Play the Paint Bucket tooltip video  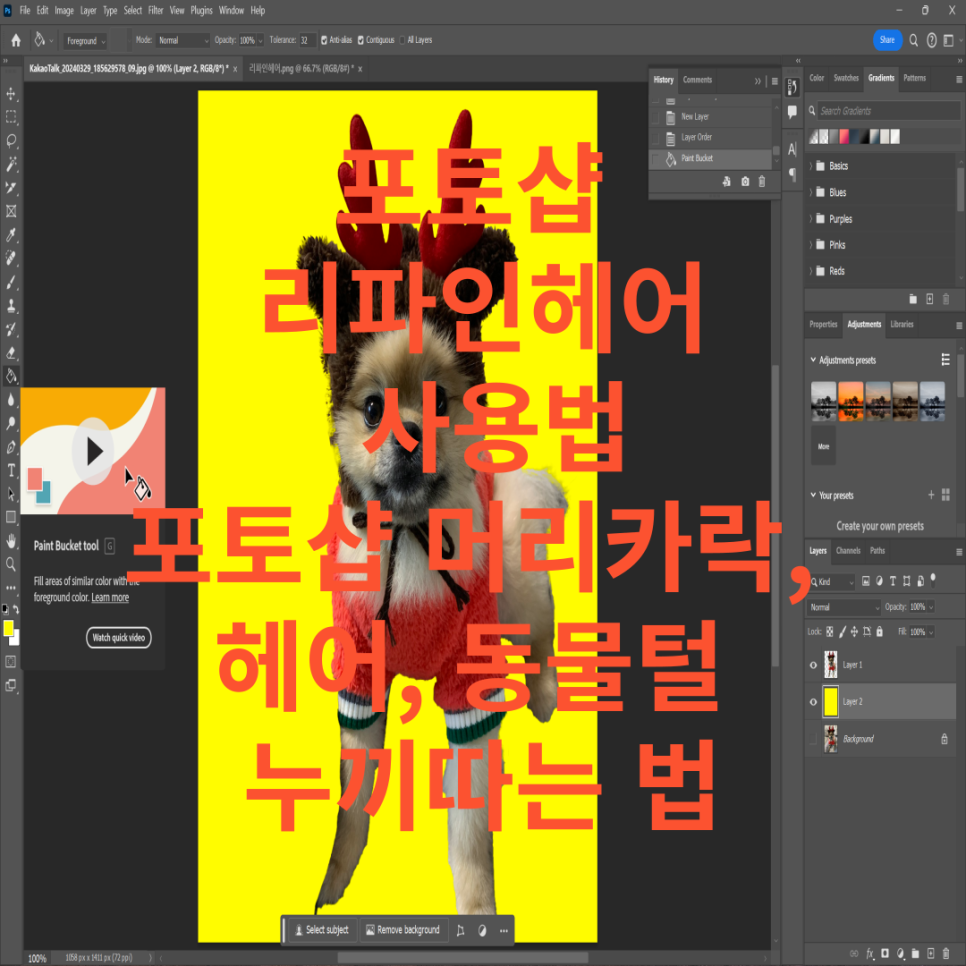93,451
